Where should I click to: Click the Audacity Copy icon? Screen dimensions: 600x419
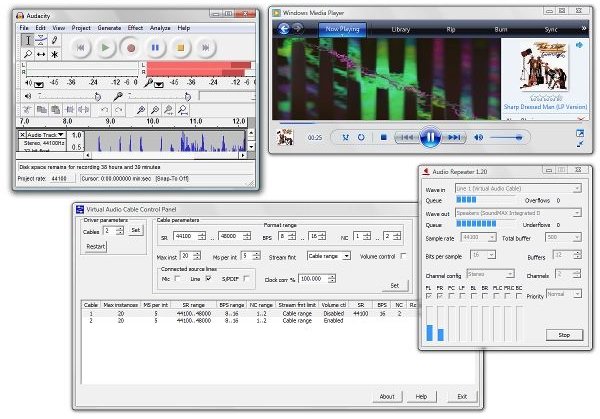click(41, 110)
